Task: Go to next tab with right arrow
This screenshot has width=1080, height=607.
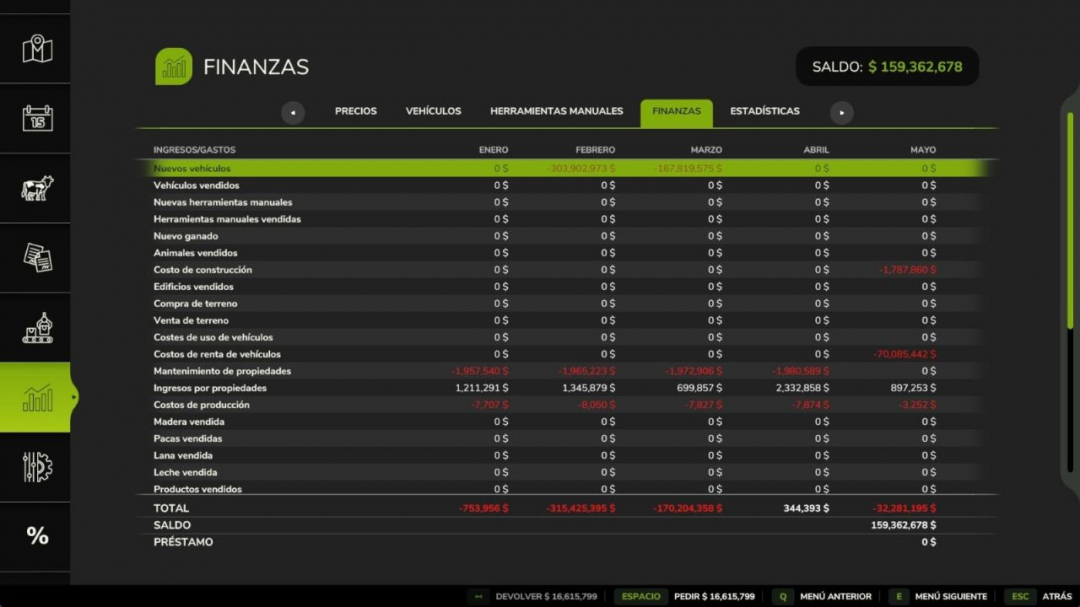Action: click(x=841, y=112)
